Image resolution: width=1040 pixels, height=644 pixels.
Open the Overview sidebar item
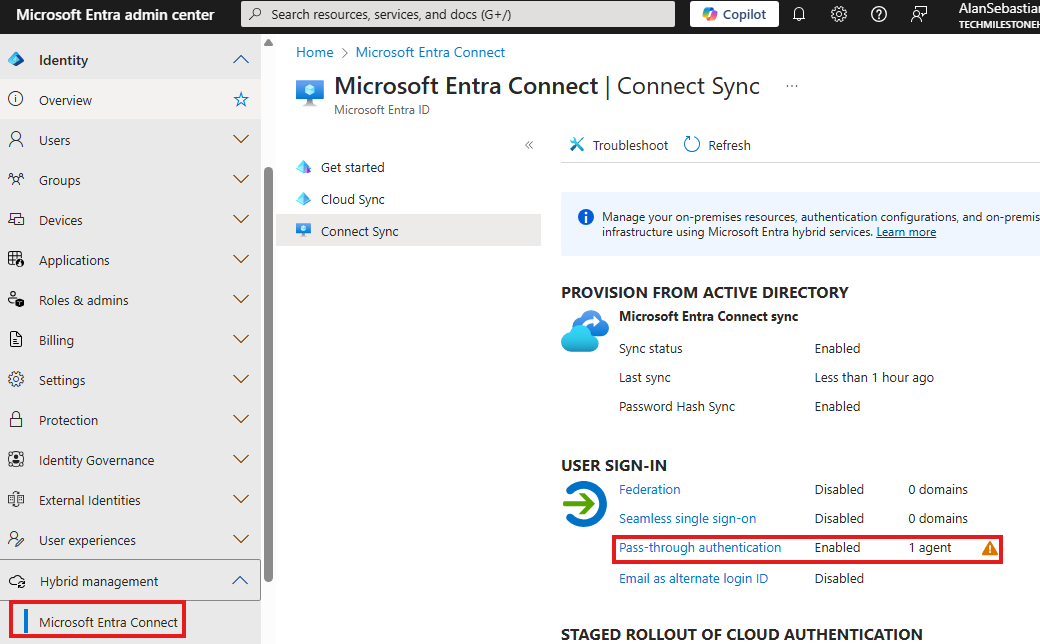tap(130, 99)
